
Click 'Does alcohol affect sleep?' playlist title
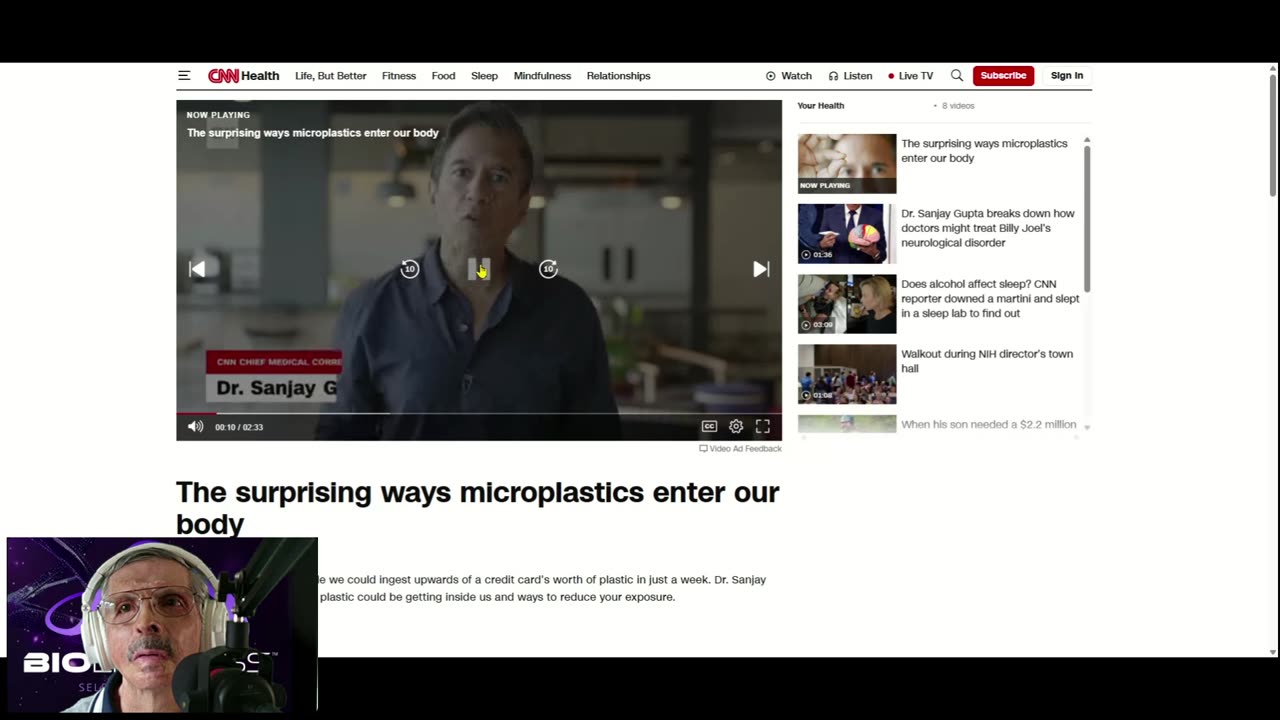[x=990, y=298]
